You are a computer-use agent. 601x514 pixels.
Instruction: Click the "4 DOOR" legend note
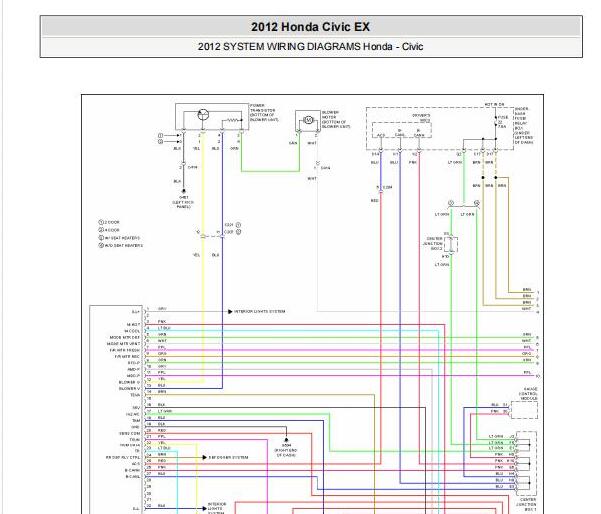[x=109, y=230]
